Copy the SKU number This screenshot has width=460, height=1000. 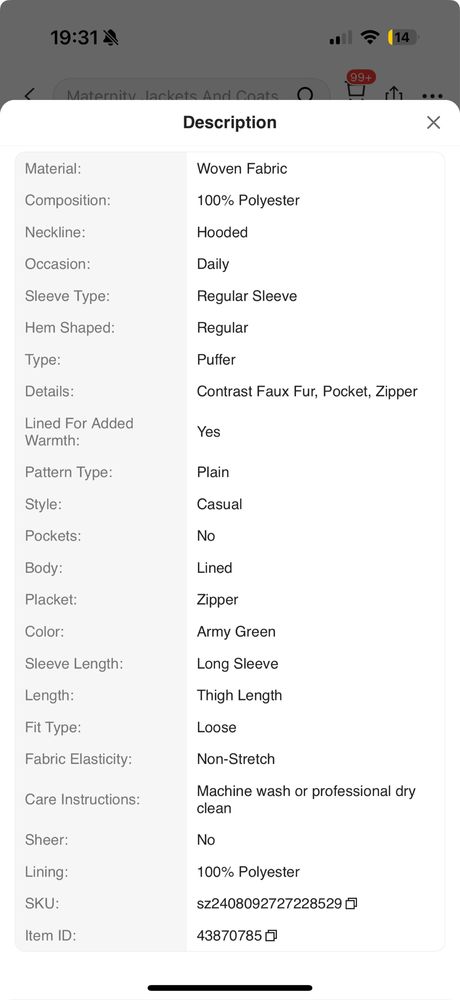point(351,904)
